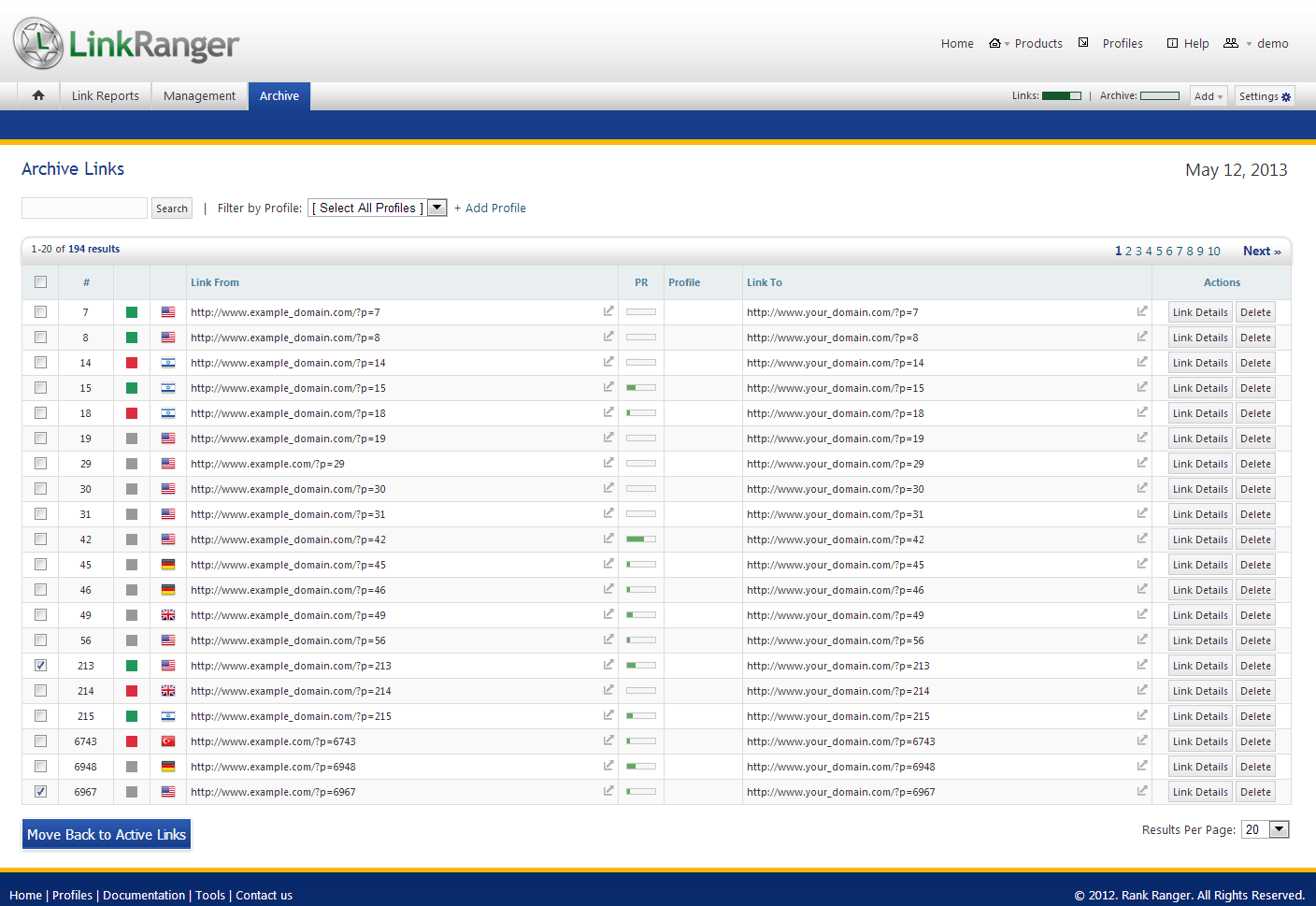
Task: Focus the archive links search field
Action: coord(84,208)
